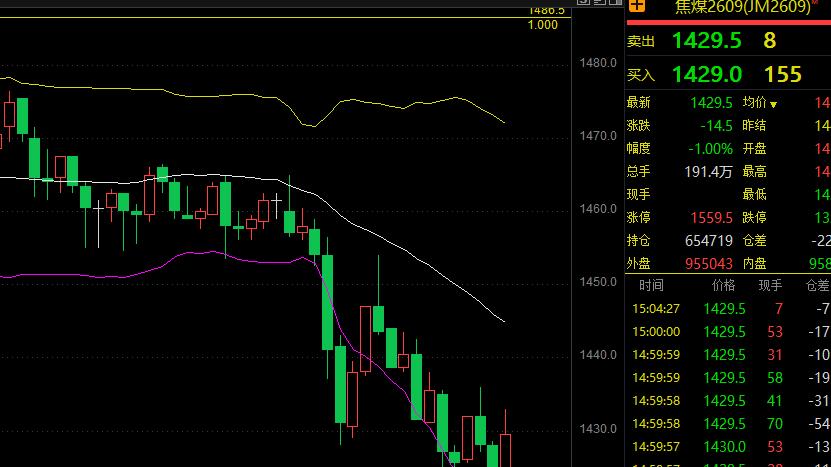Click the 价格 column header

coord(723,286)
